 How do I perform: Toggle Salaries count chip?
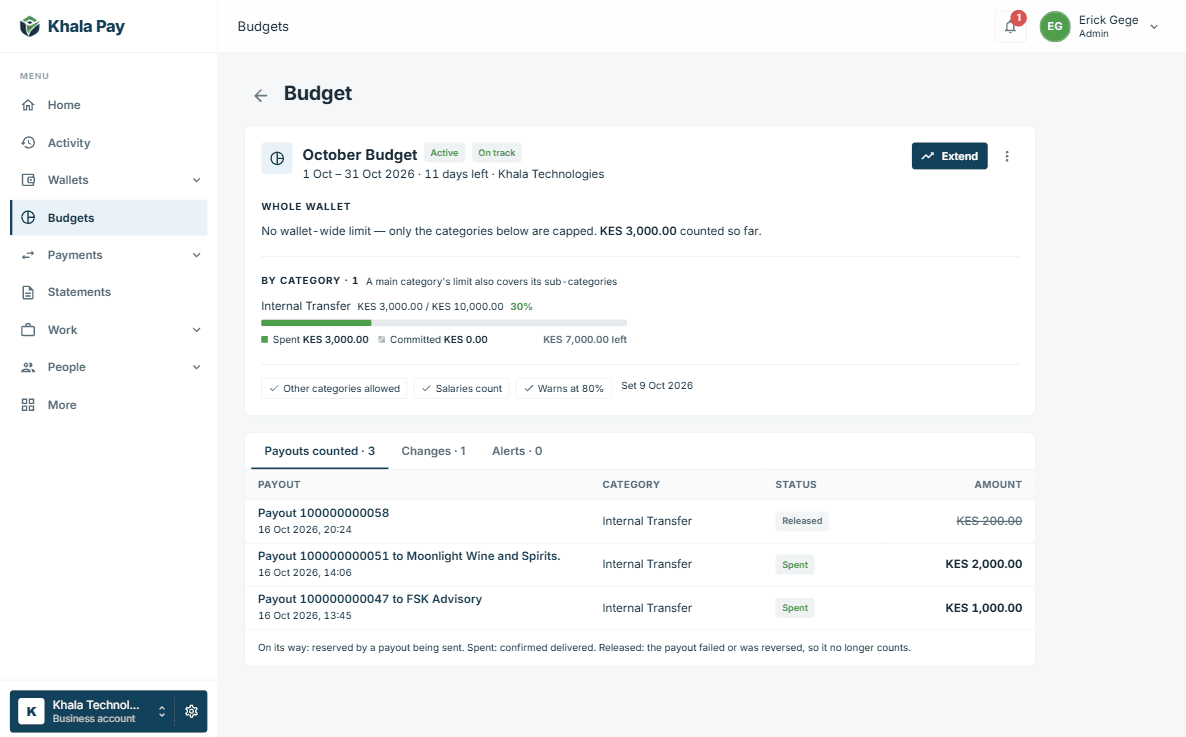coord(461,388)
